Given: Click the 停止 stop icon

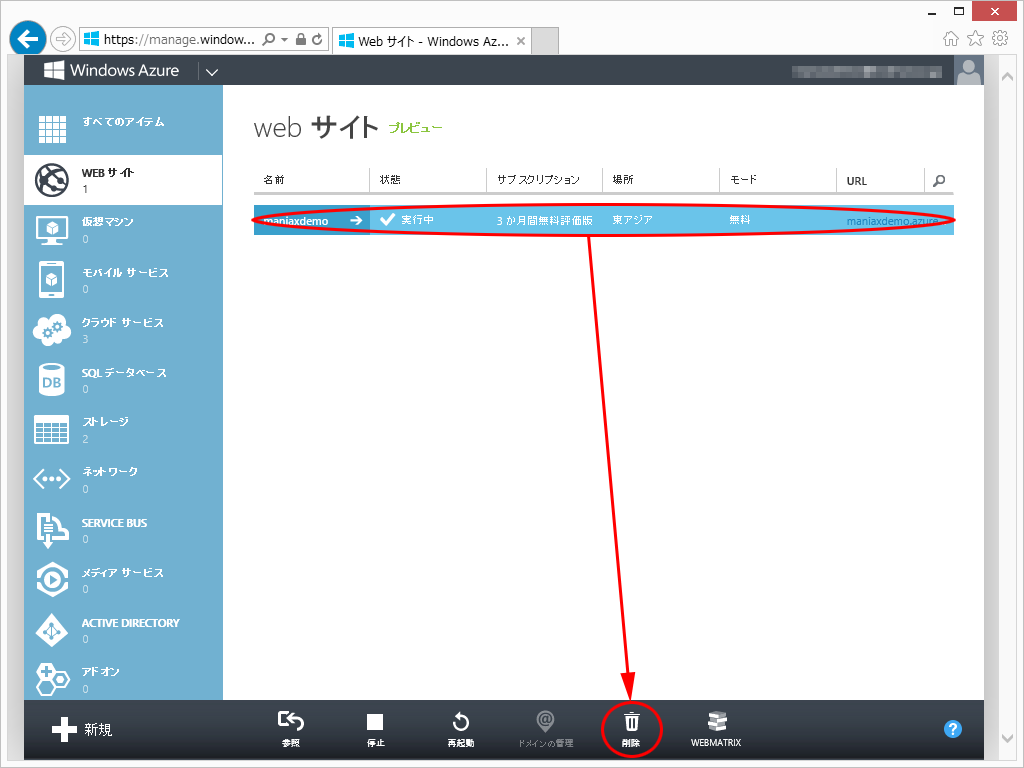Looking at the screenshot, I should (376, 722).
